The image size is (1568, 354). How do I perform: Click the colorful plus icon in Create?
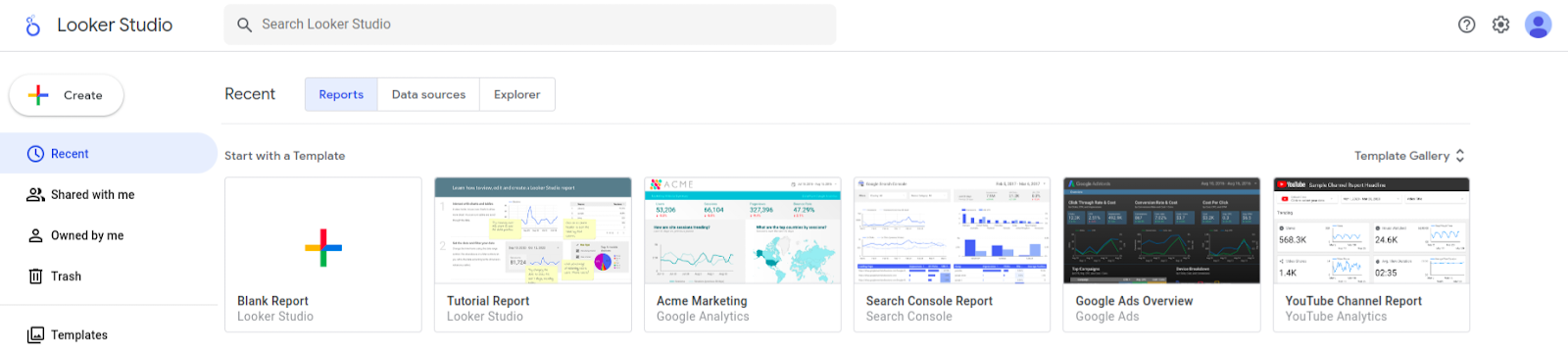[38, 95]
